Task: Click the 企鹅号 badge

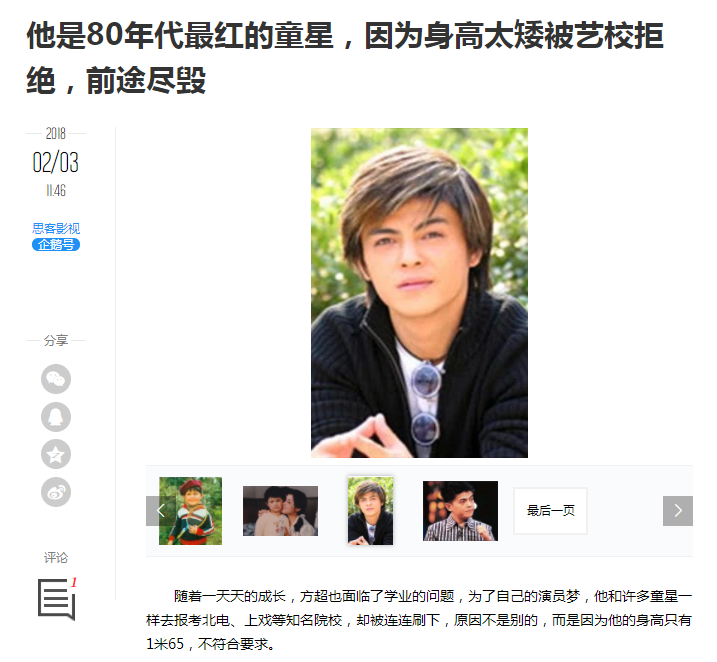Action: [56, 245]
